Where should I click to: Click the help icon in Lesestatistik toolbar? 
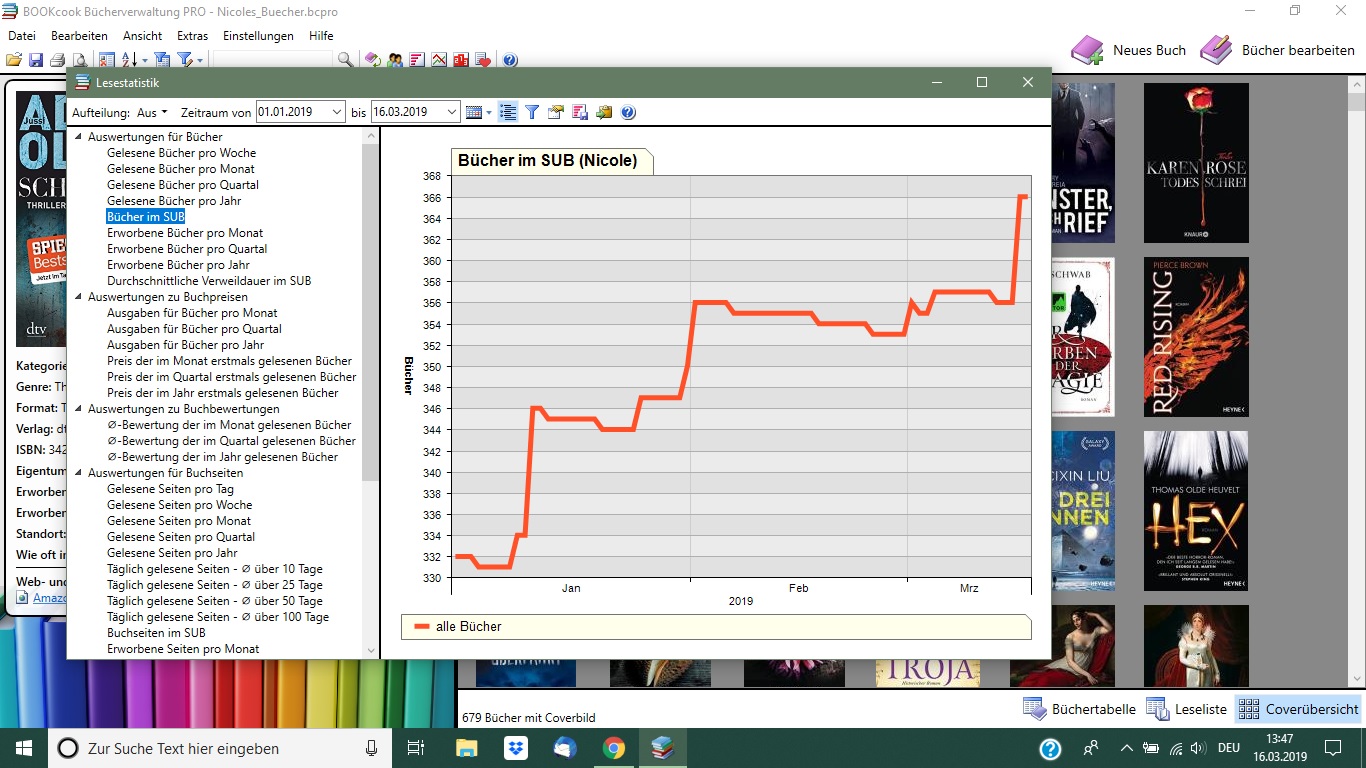coord(628,112)
